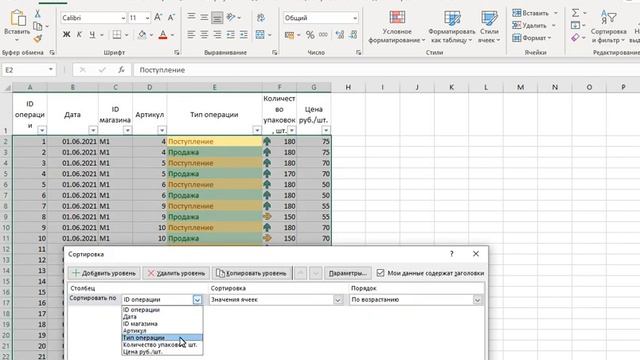Open Стили ячеек gallery
Image resolution: width=640 pixels, height=360 pixels.
(489, 27)
